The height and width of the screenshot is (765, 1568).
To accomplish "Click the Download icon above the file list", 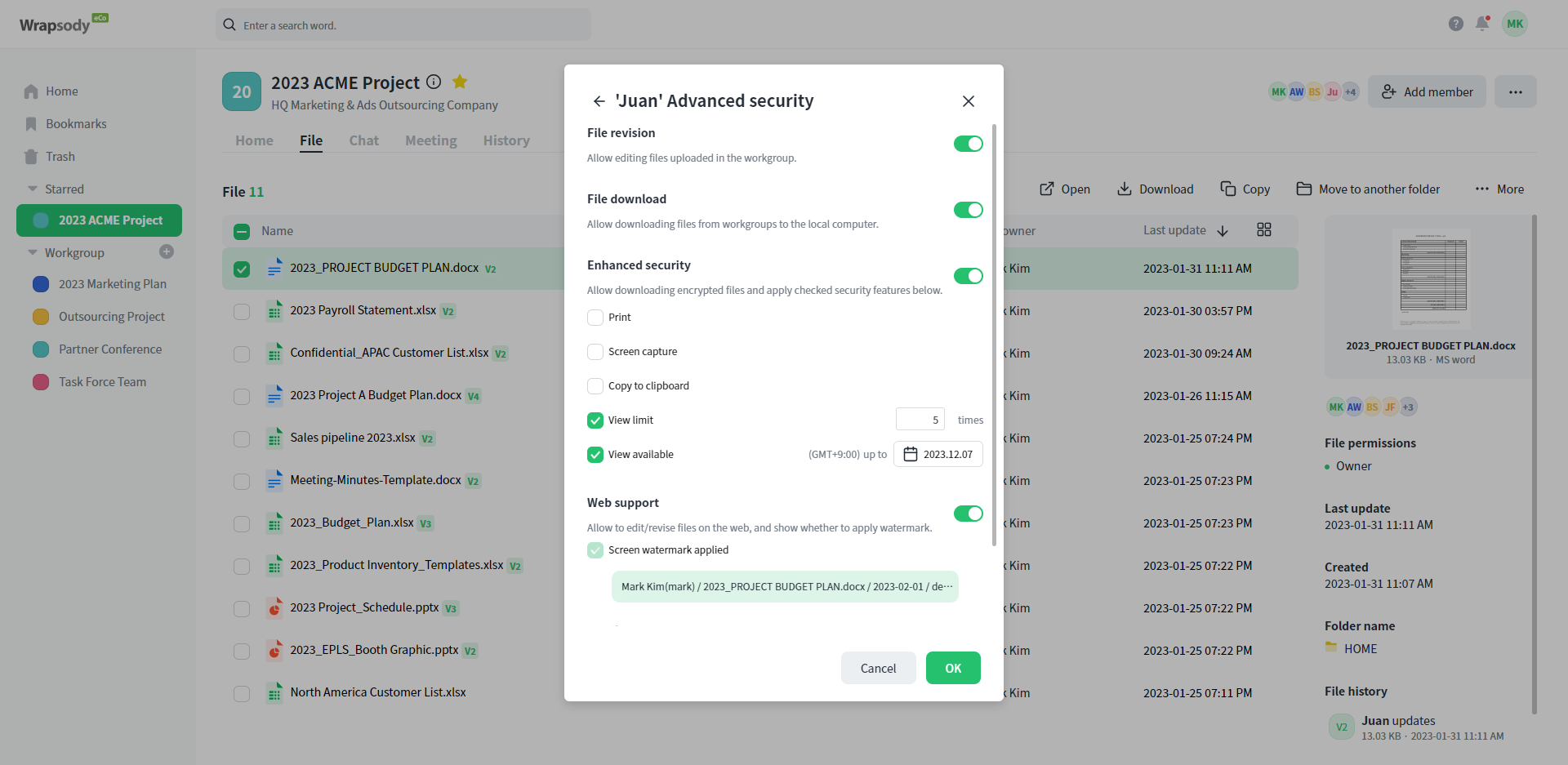I will tap(1123, 189).
